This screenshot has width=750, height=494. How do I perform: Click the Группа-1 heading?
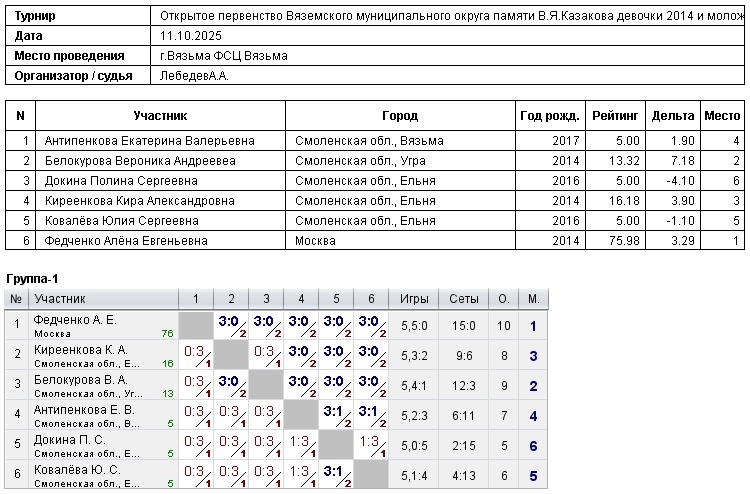(34, 277)
